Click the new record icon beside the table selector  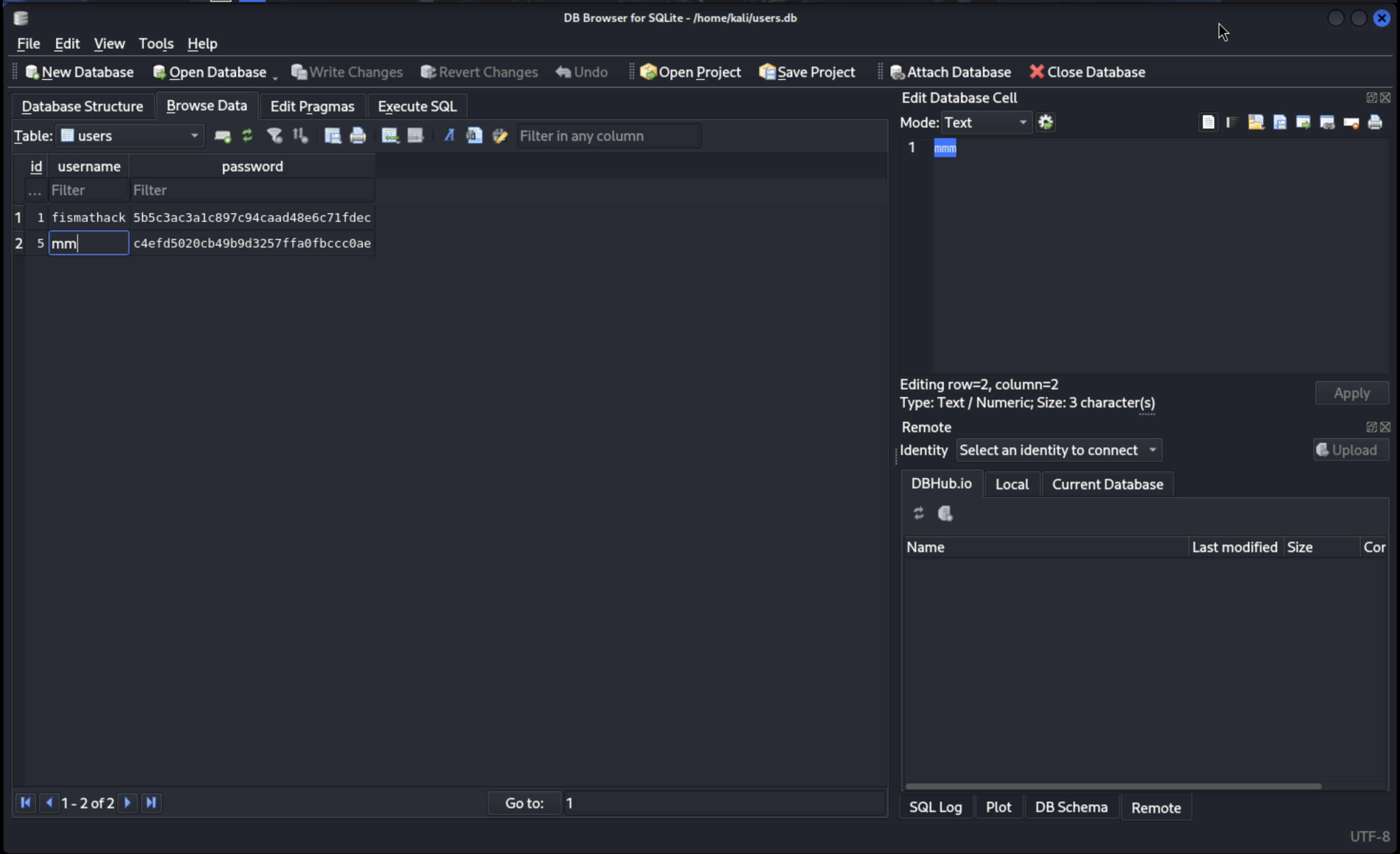222,136
